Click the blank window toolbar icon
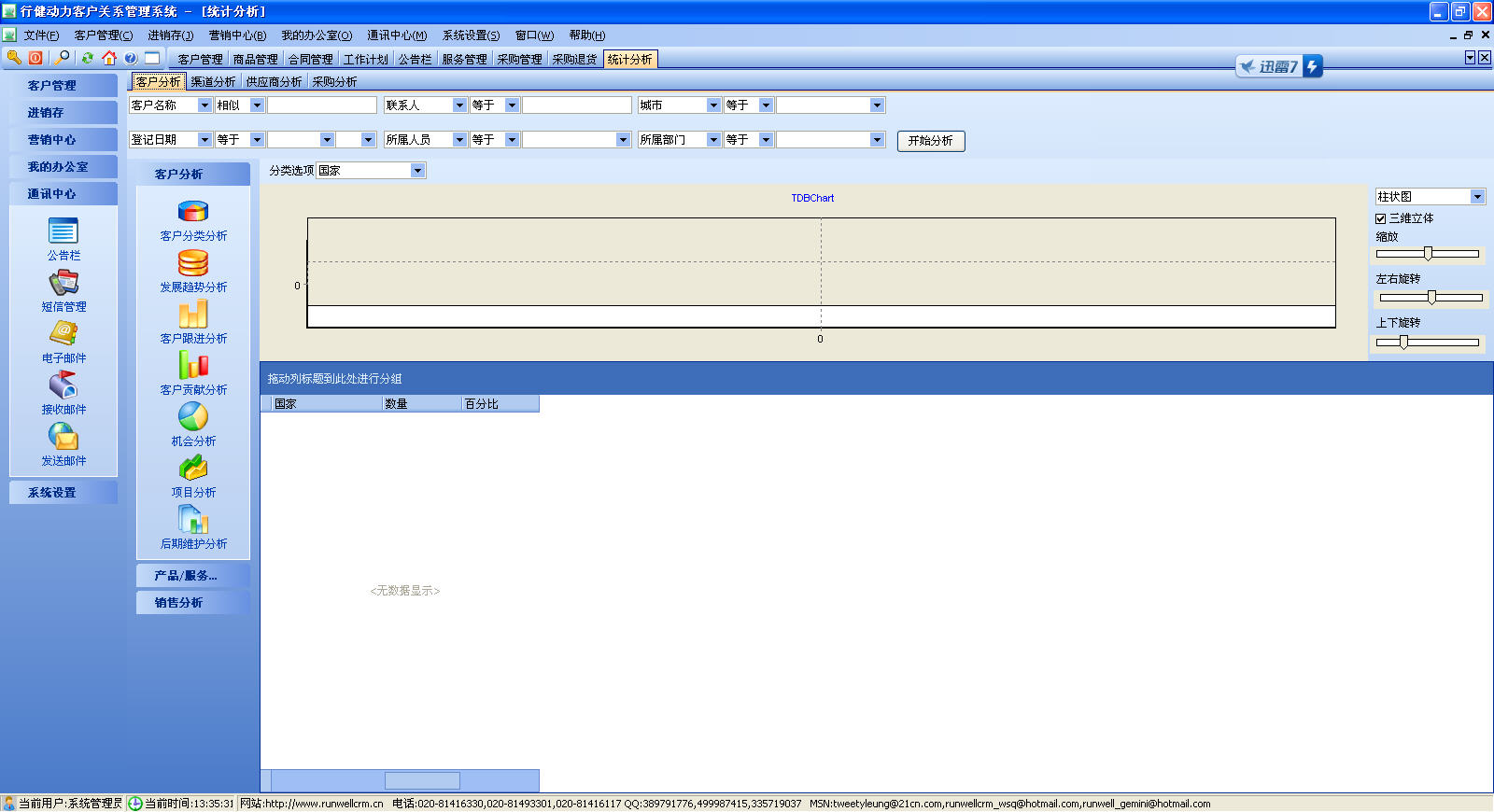 (152, 58)
